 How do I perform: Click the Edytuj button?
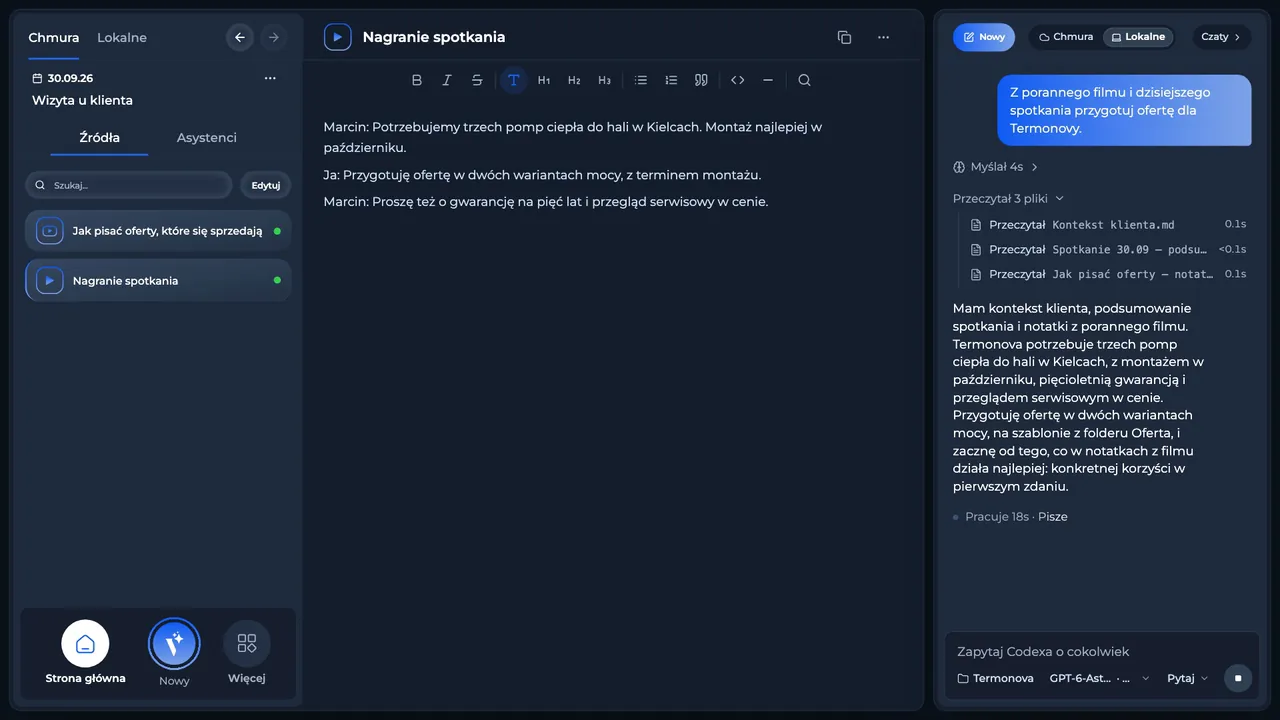point(266,185)
